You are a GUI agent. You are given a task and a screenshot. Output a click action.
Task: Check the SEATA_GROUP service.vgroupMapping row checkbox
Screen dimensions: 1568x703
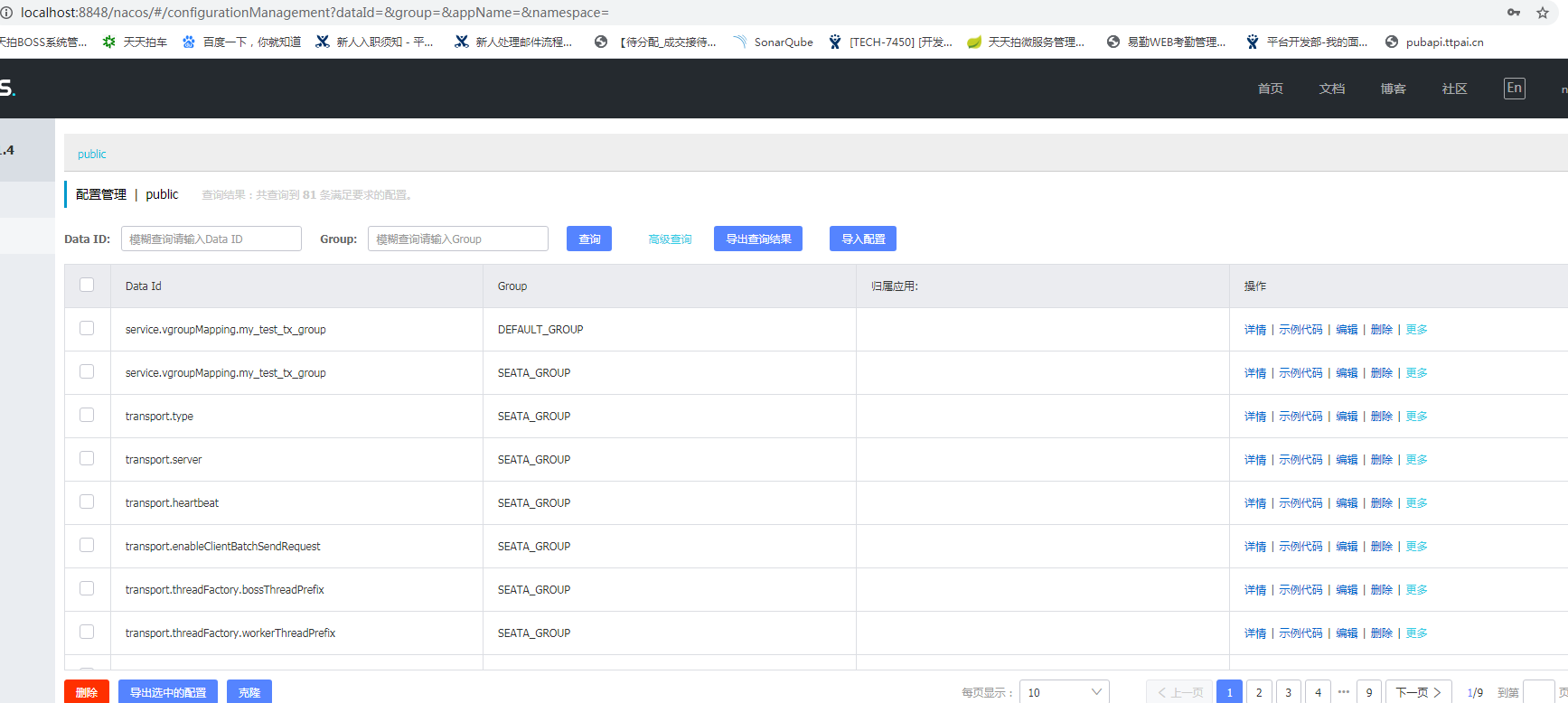pos(87,371)
